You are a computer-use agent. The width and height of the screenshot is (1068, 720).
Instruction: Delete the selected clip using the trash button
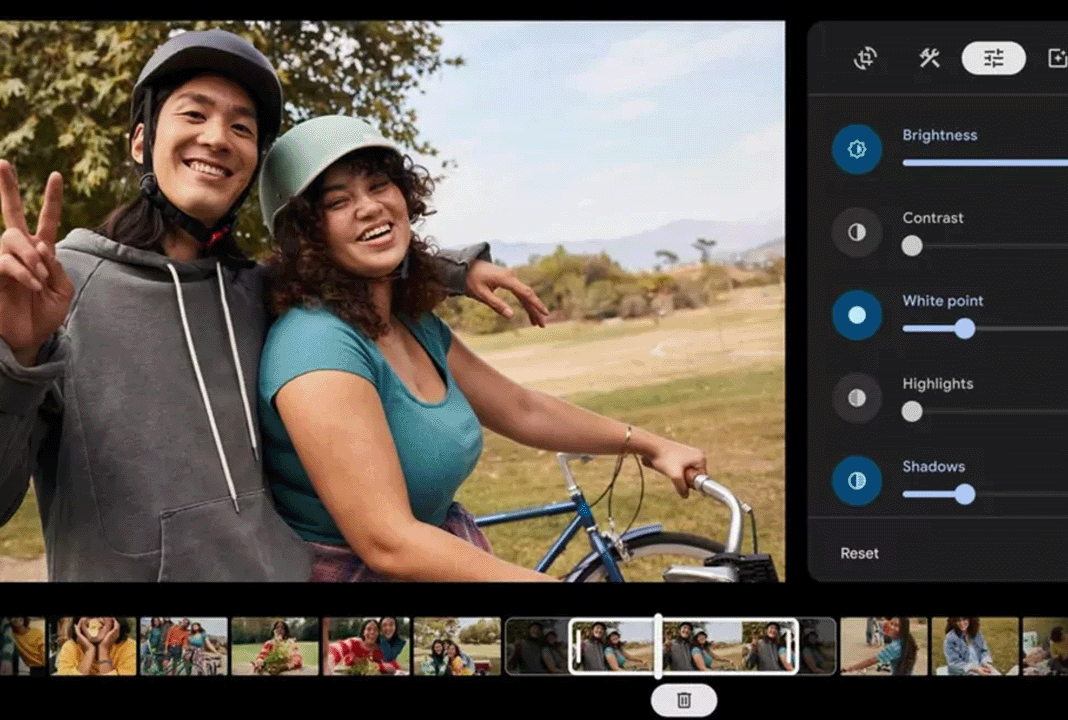[684, 700]
